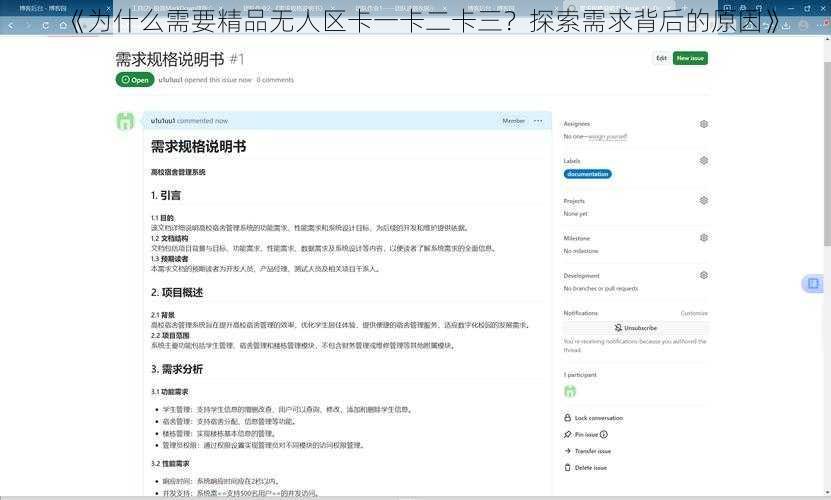Viewport: 831px width, 500px height.
Task: Click the Edit button for the issue title
Action: click(661, 58)
